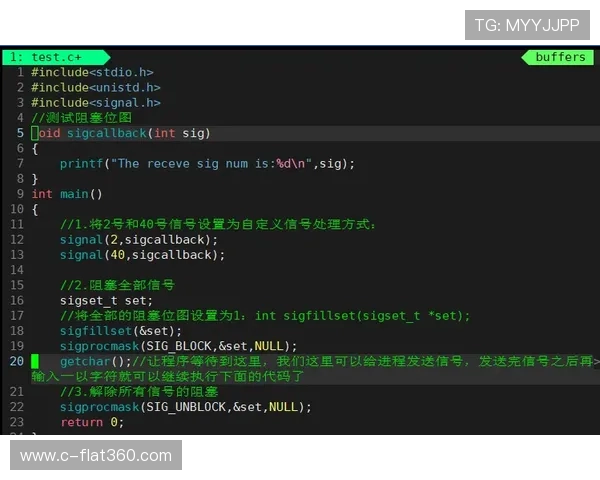Click the closing brace on line 8
The height and width of the screenshot is (480, 600).
tap(35, 179)
